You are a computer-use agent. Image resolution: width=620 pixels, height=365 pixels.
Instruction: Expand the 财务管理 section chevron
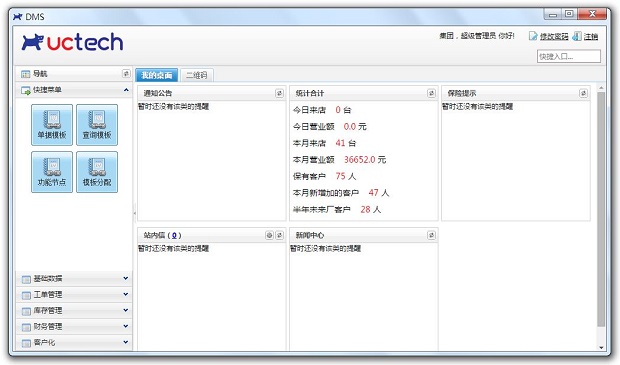(x=126, y=326)
